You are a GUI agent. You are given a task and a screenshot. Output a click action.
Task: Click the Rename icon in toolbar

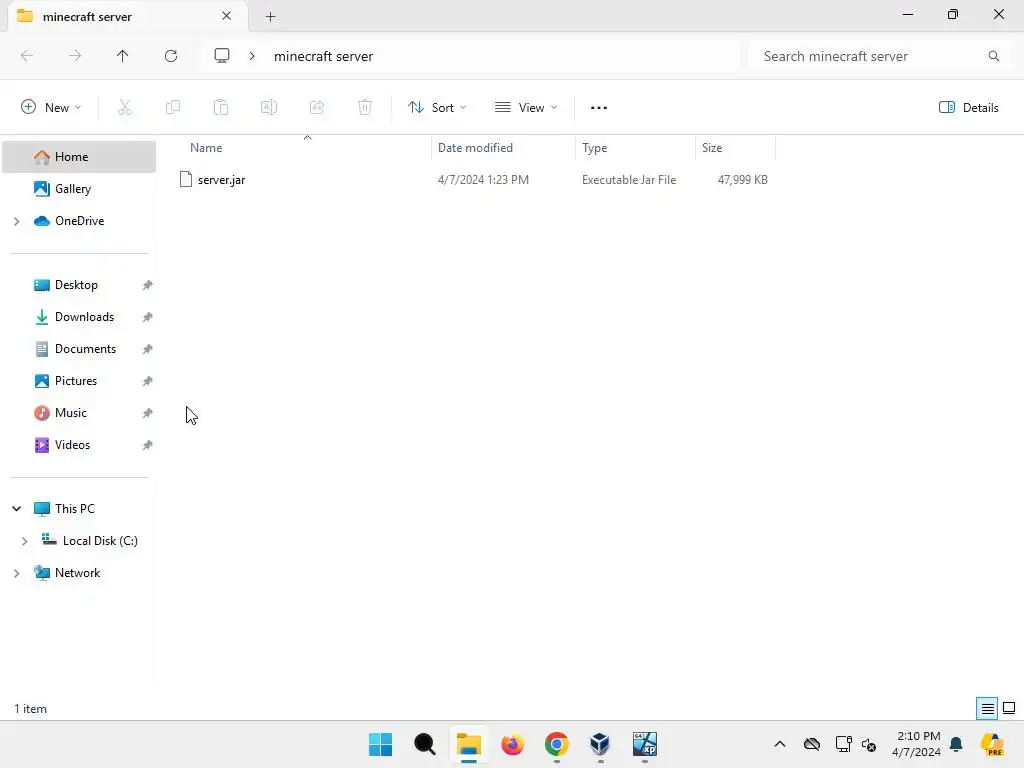point(269,108)
